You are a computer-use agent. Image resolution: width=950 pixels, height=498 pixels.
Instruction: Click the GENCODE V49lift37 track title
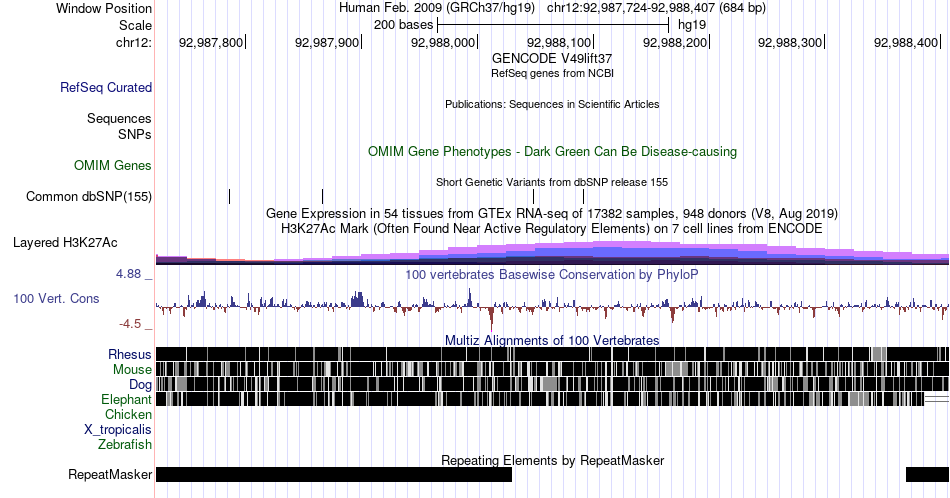click(x=552, y=58)
